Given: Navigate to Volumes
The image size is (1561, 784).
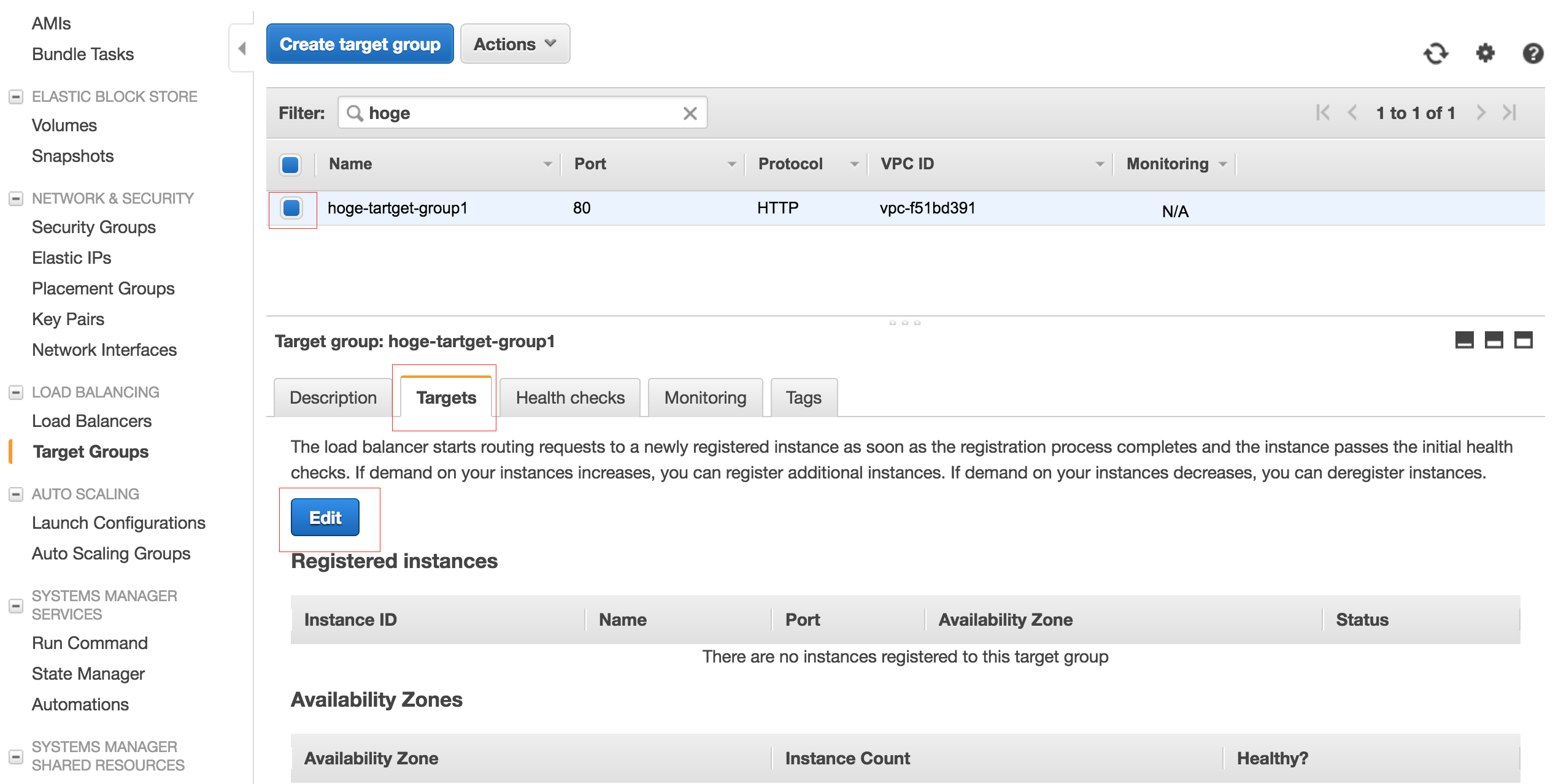Looking at the screenshot, I should 64,125.
